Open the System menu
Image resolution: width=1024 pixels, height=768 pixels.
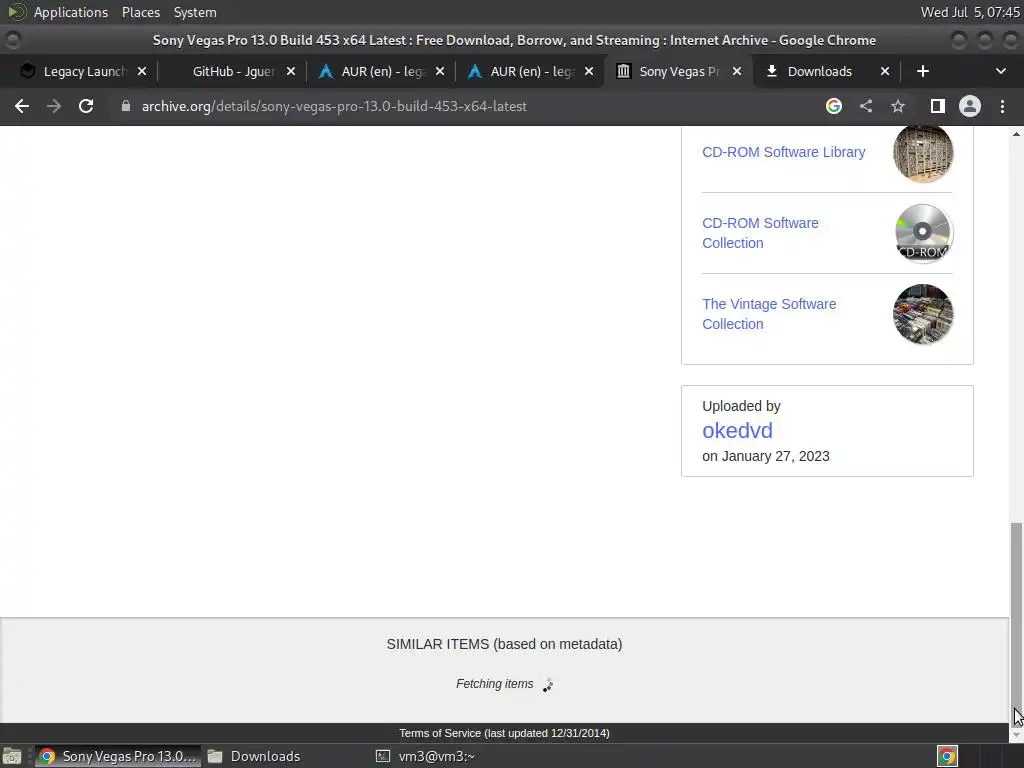point(195,12)
